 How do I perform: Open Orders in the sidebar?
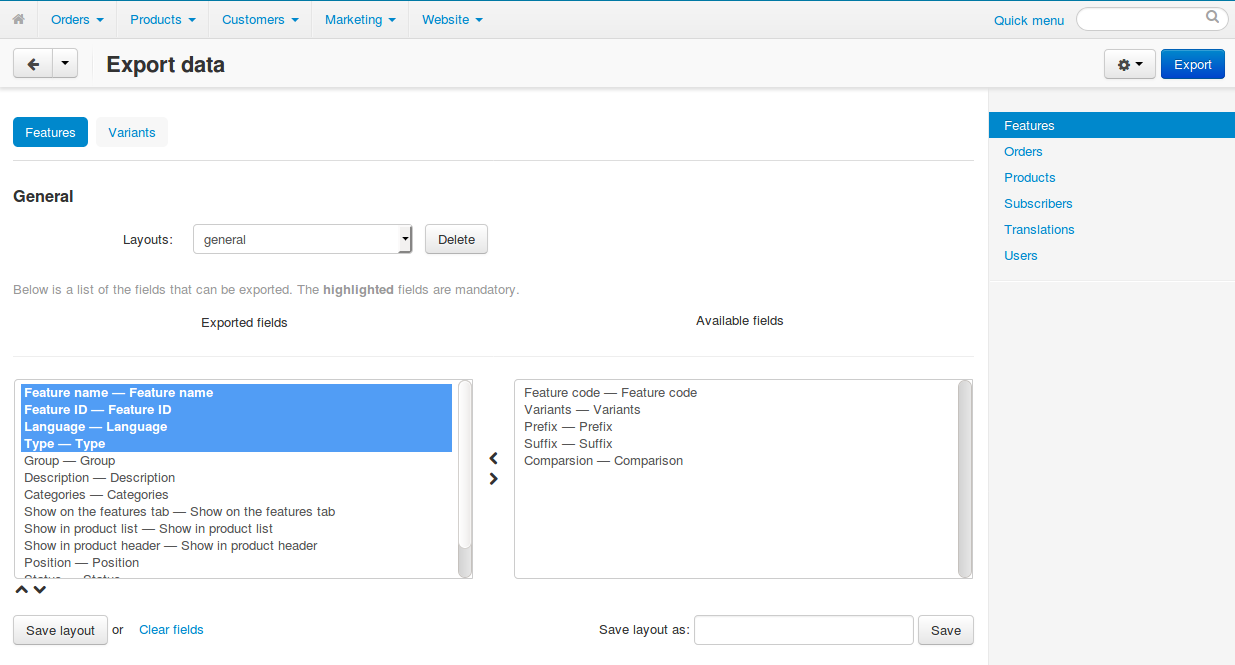pos(1023,152)
